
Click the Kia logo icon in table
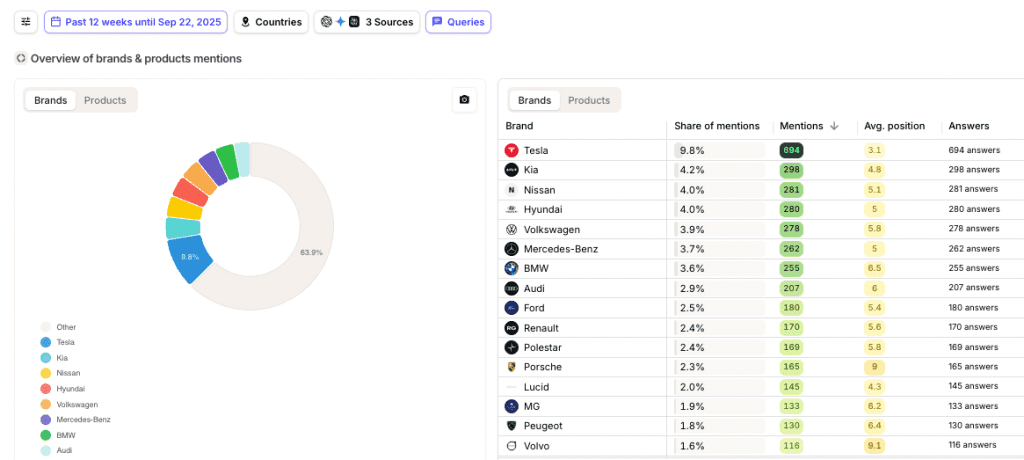[x=511, y=170]
